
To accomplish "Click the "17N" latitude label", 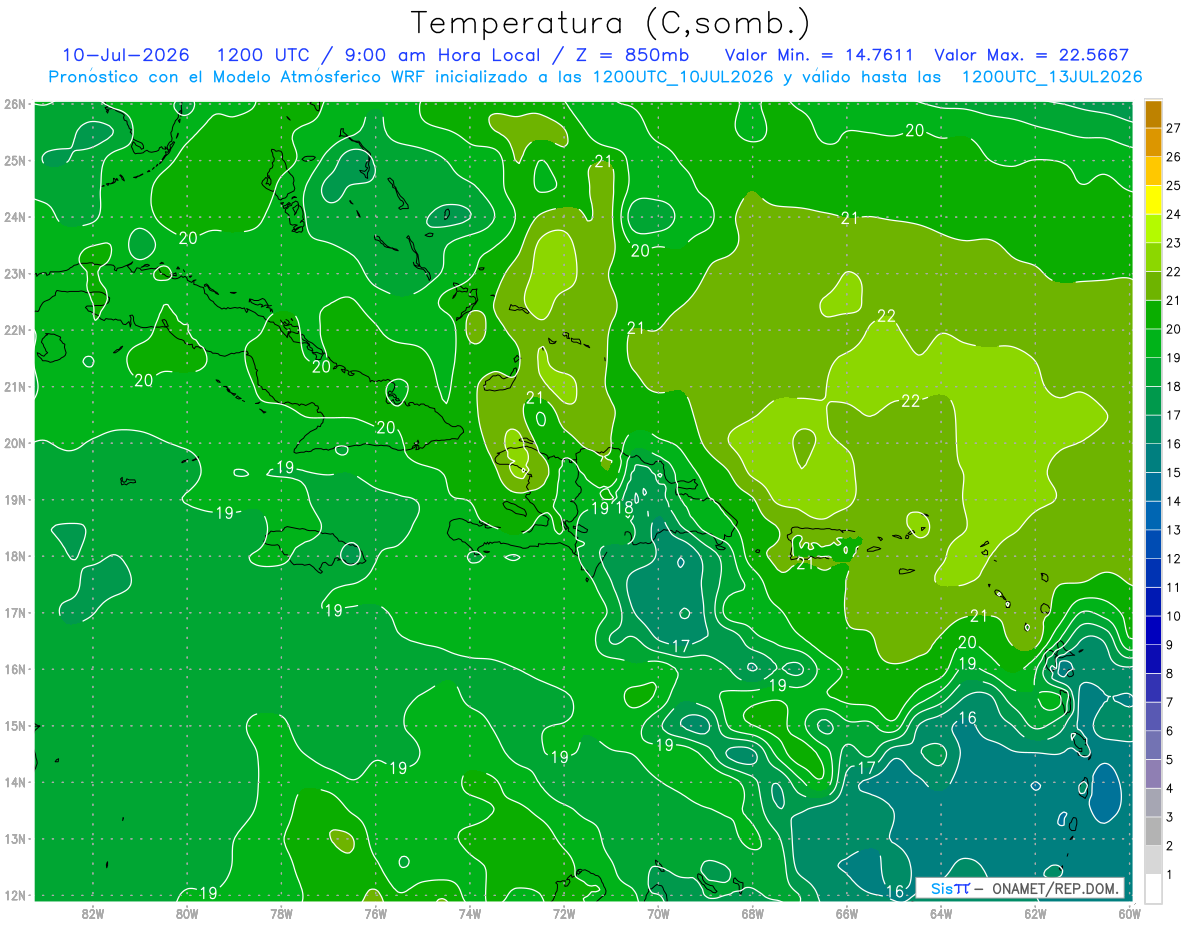I will click(x=14, y=612).
